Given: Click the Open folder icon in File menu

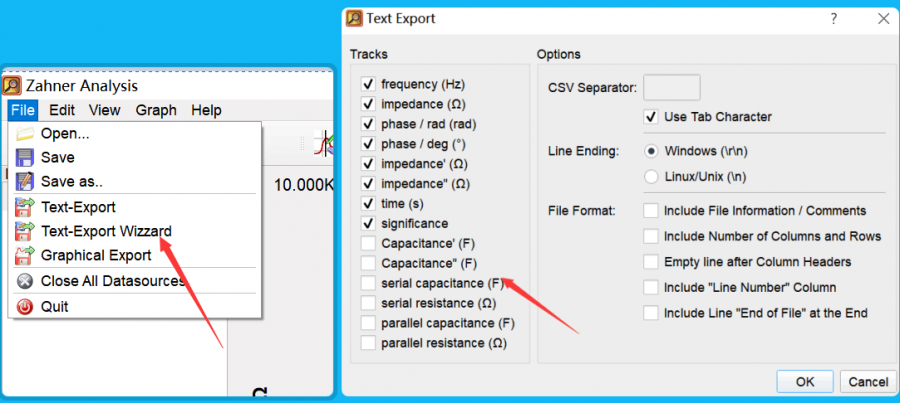Looking at the screenshot, I should point(25,134).
